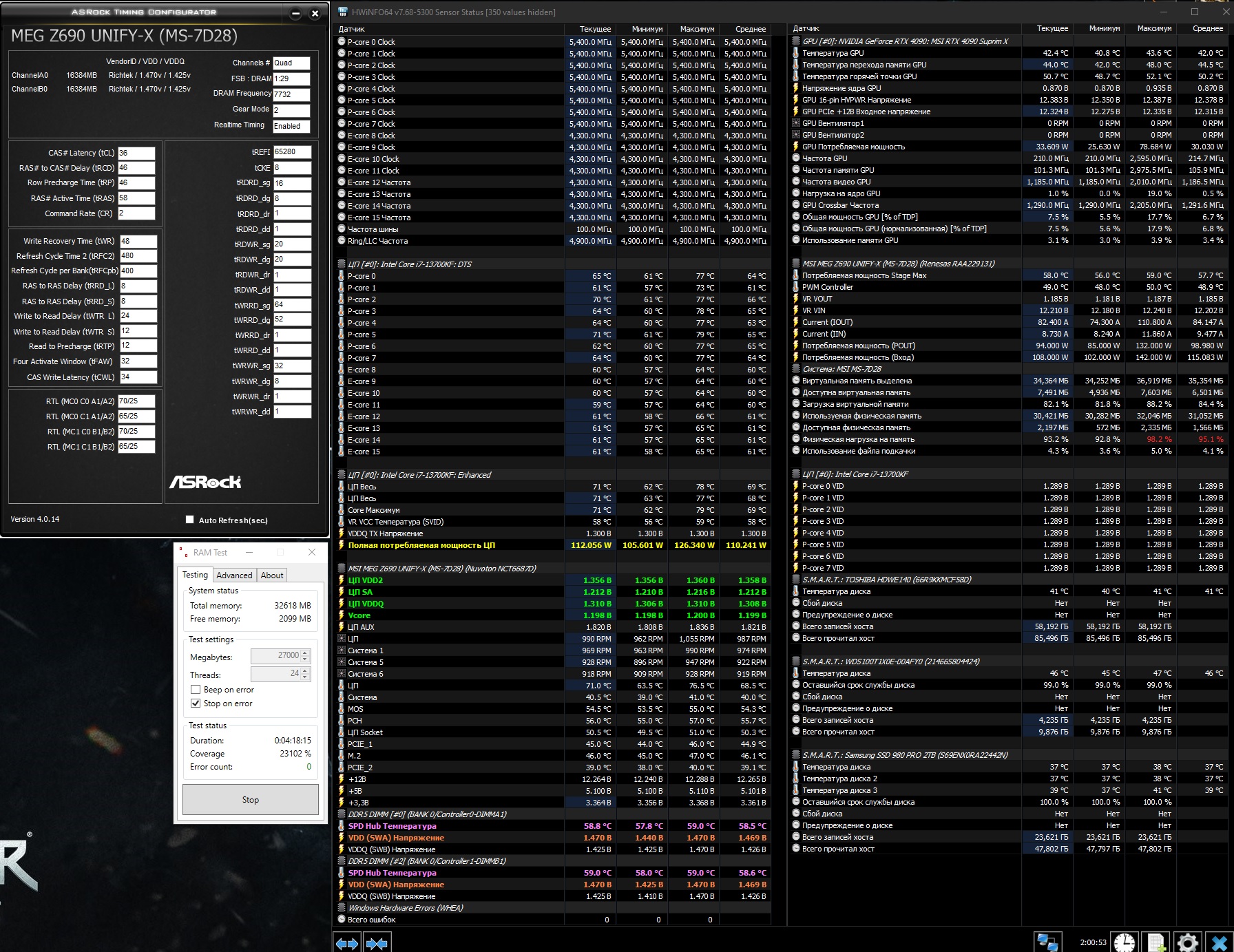Click the thermometer icon beside PCH

point(342,721)
